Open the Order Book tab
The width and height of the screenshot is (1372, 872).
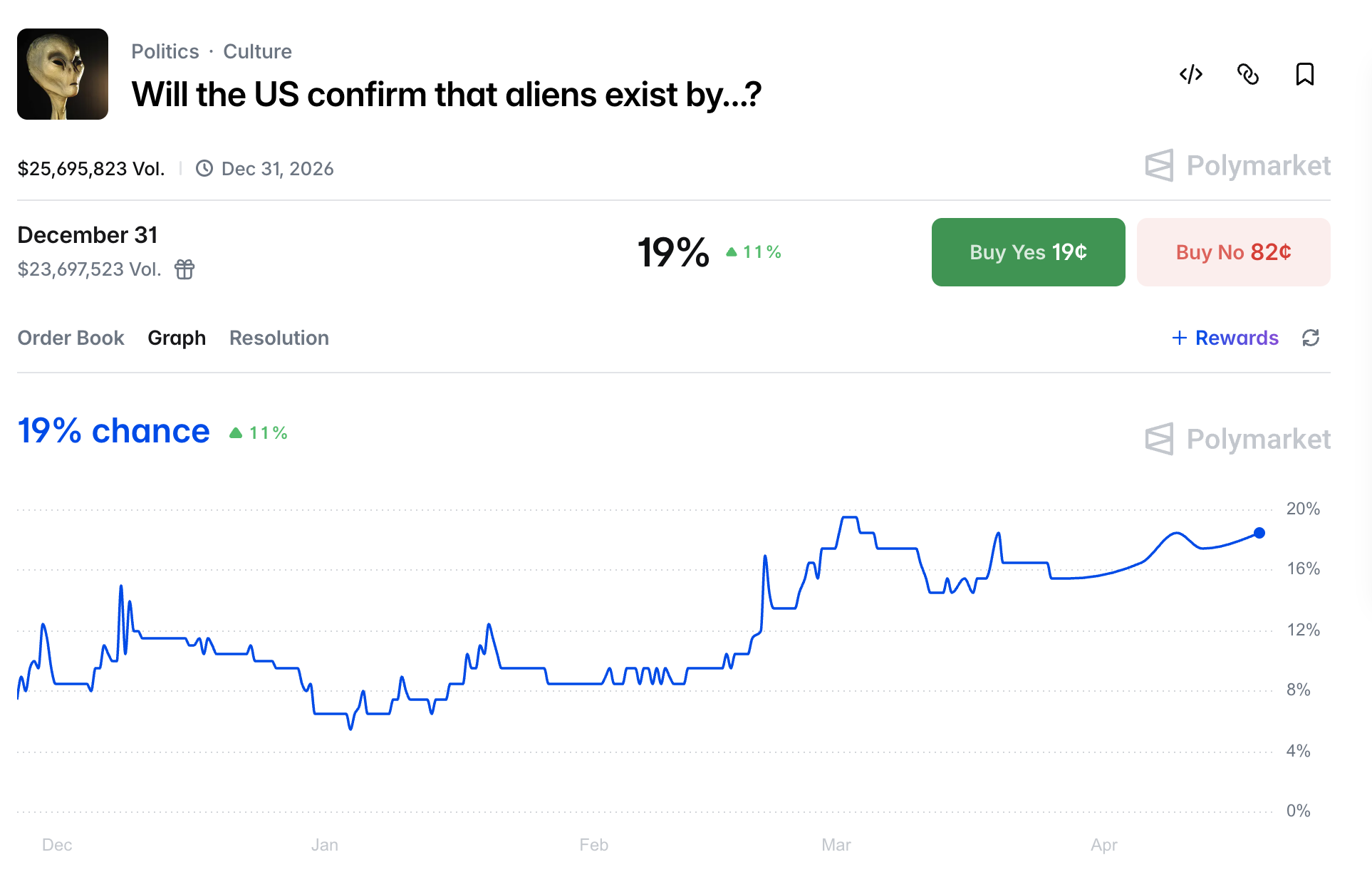pyautogui.click(x=71, y=338)
